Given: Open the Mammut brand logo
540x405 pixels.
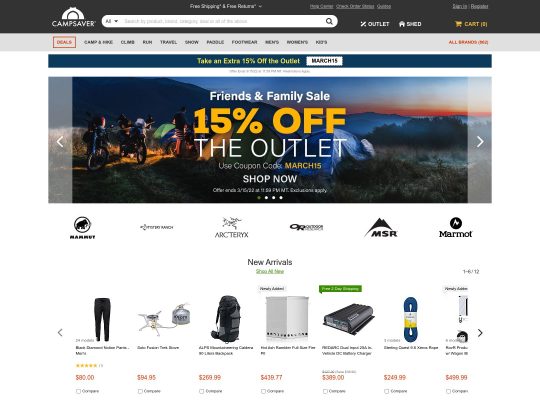Looking at the screenshot, I should tap(83, 228).
